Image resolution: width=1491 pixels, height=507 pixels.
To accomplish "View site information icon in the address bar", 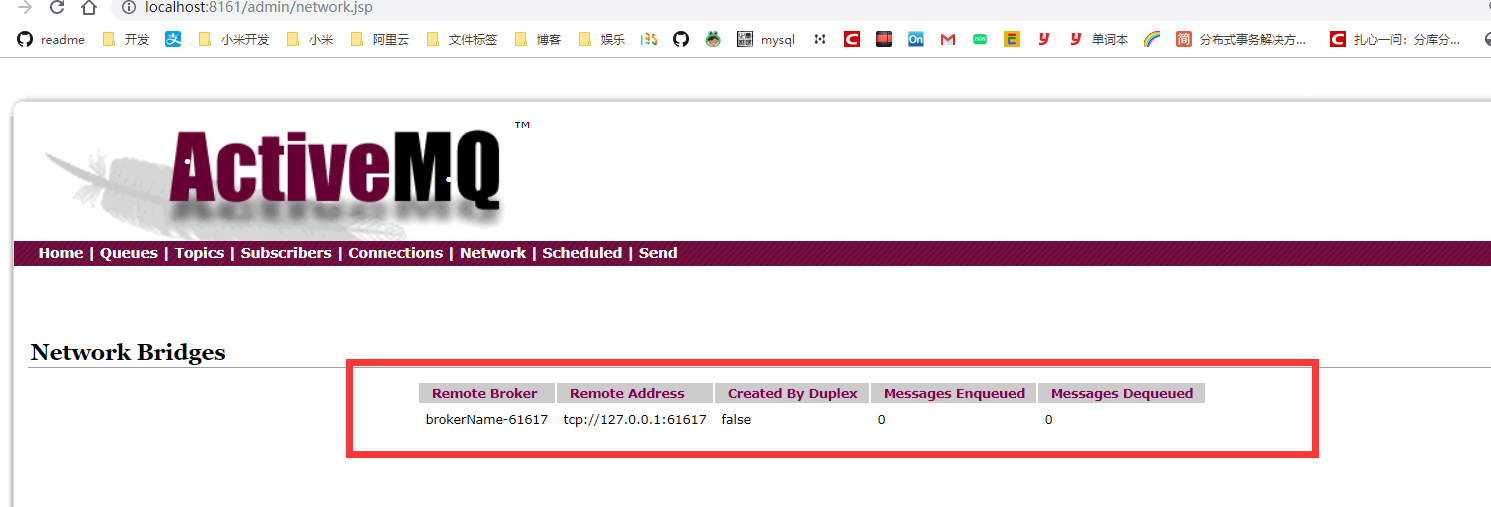I will click(x=128, y=8).
